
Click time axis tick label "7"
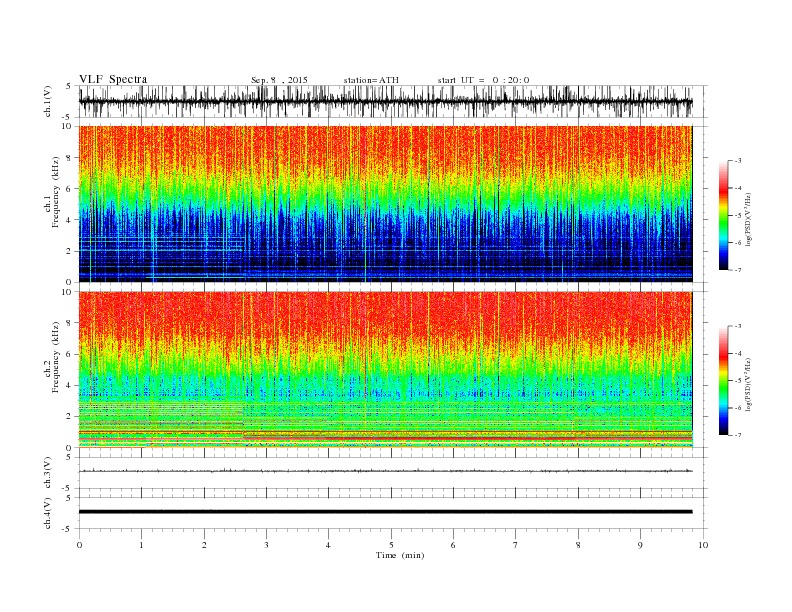(x=516, y=545)
